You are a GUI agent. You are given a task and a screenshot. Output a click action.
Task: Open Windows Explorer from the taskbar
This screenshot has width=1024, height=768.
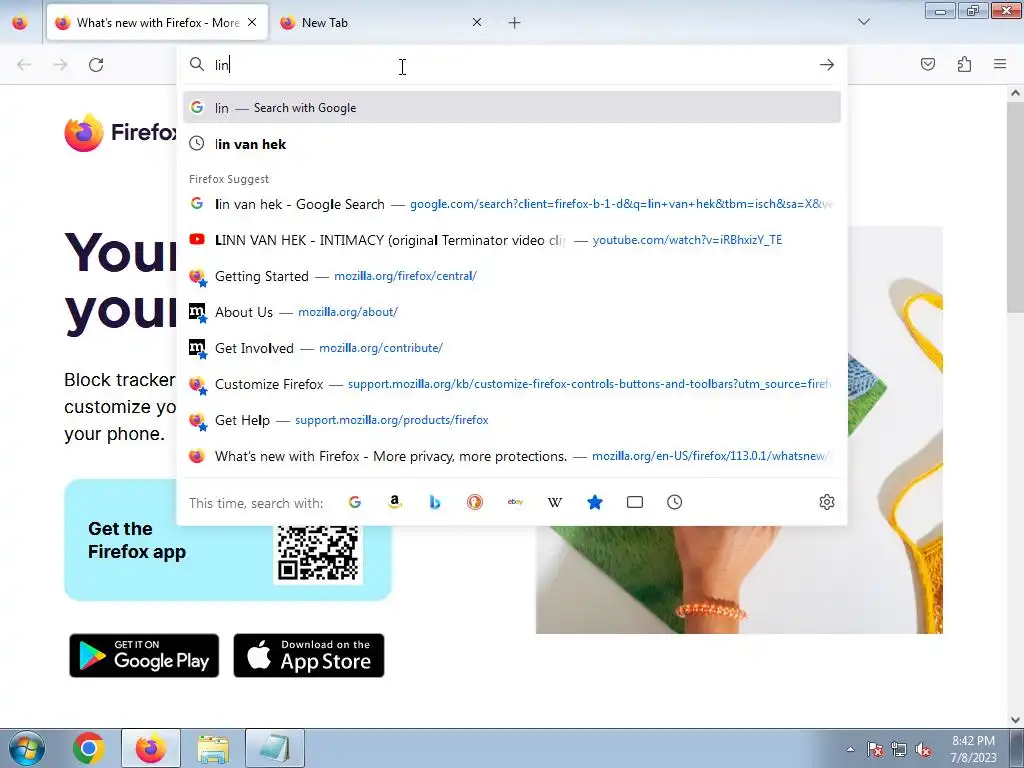(214, 748)
